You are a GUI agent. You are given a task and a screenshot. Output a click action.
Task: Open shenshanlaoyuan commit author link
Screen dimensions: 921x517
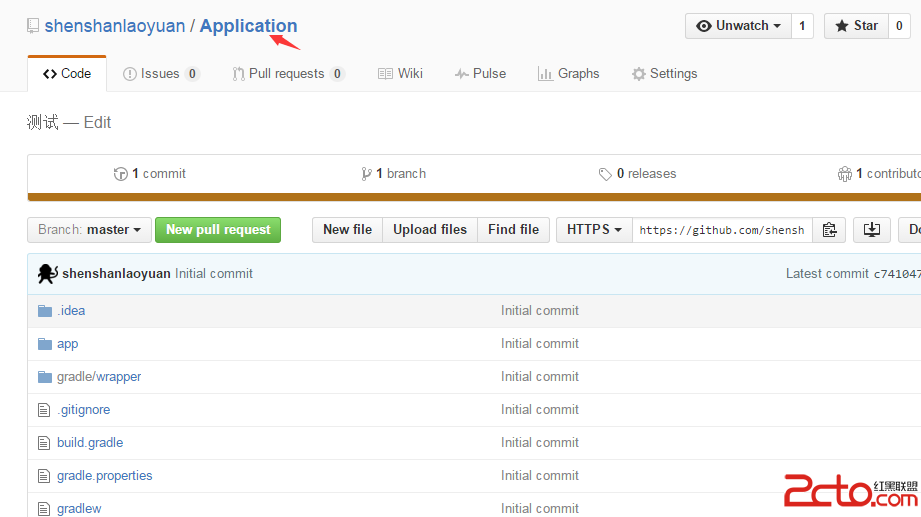(116, 274)
